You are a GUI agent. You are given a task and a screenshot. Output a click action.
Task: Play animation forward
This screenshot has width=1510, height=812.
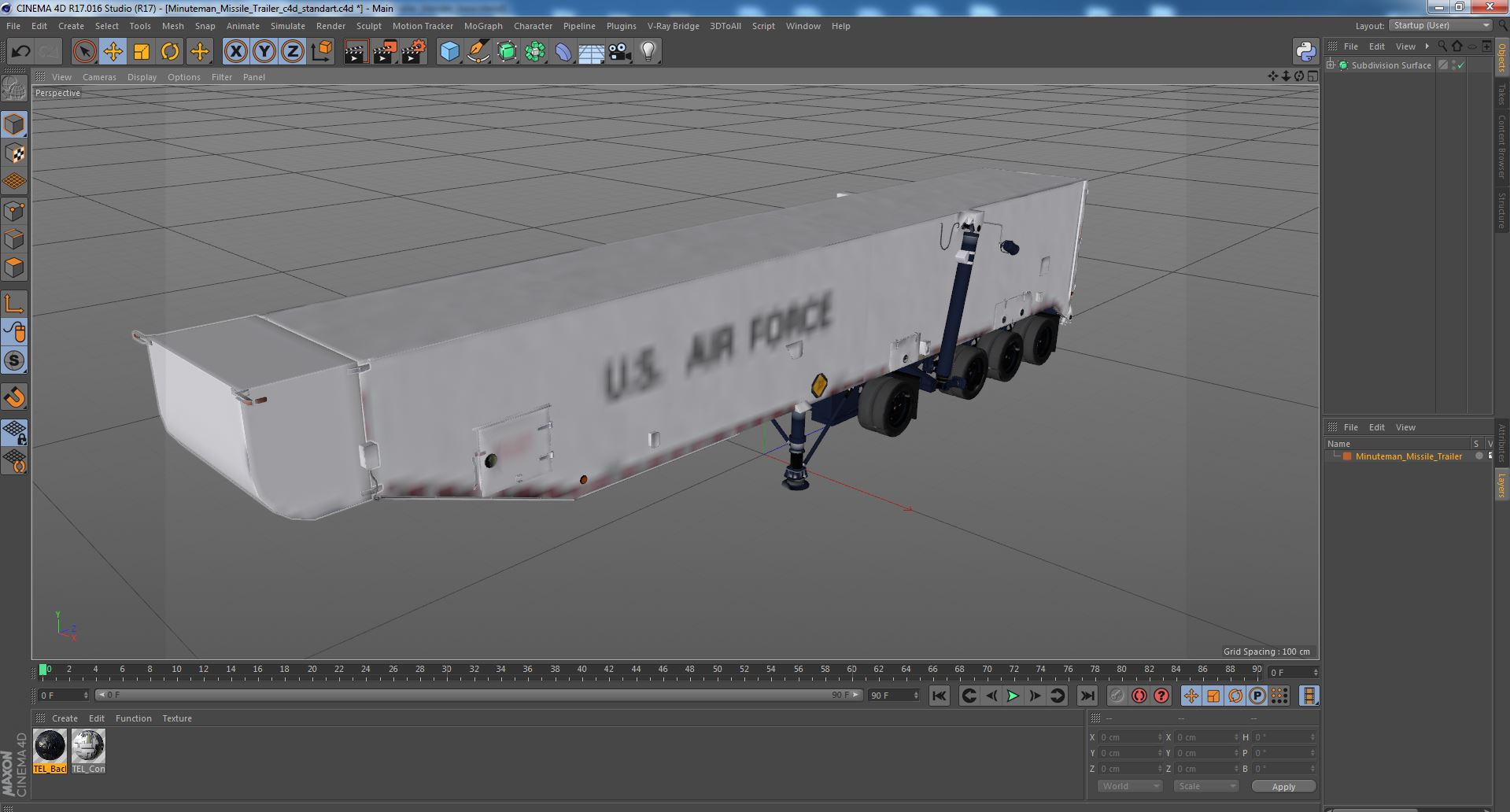click(1013, 696)
